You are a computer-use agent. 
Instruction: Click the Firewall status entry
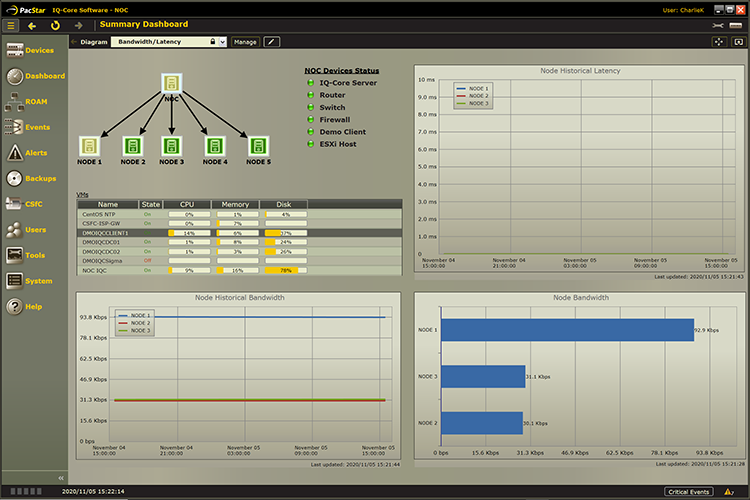click(x=329, y=120)
